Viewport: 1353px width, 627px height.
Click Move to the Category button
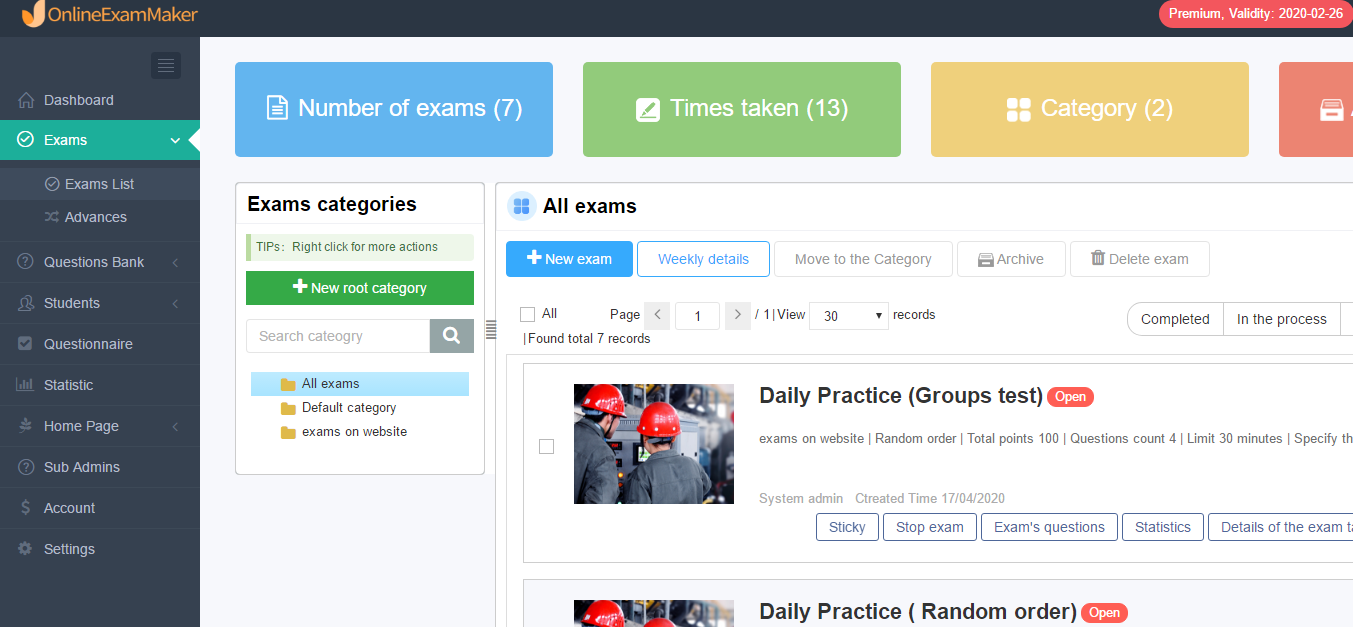pos(863,259)
